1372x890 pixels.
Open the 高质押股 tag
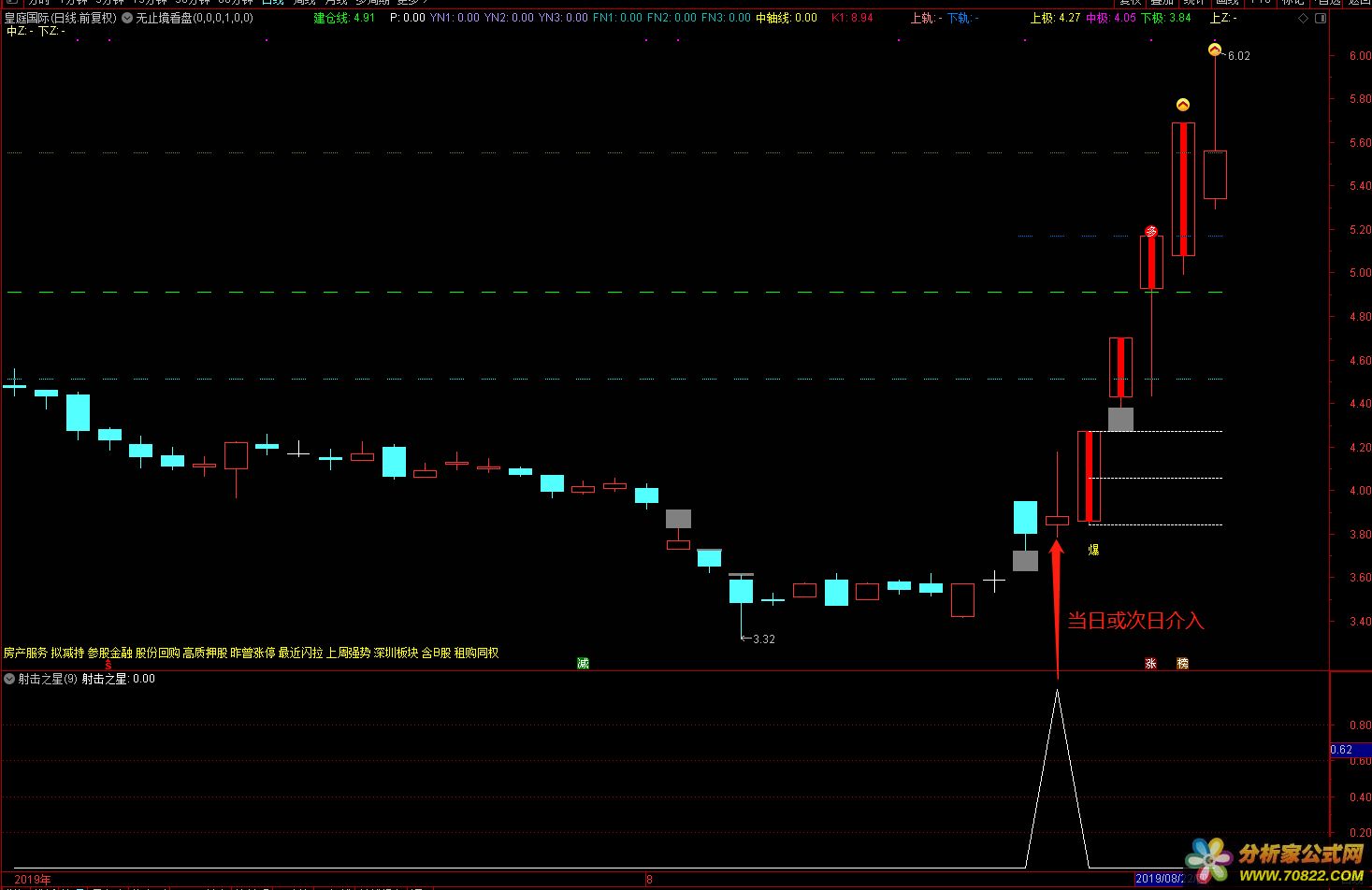[x=205, y=653]
